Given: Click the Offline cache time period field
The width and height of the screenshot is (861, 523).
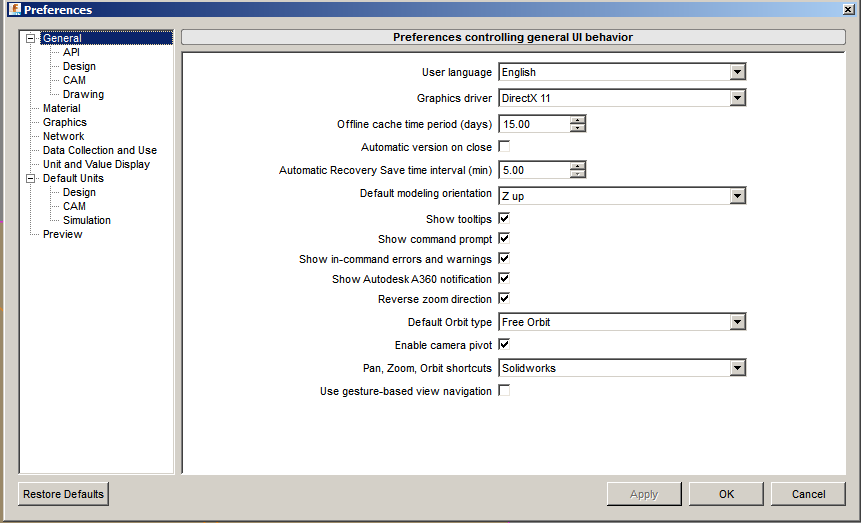Looking at the screenshot, I should point(534,124).
